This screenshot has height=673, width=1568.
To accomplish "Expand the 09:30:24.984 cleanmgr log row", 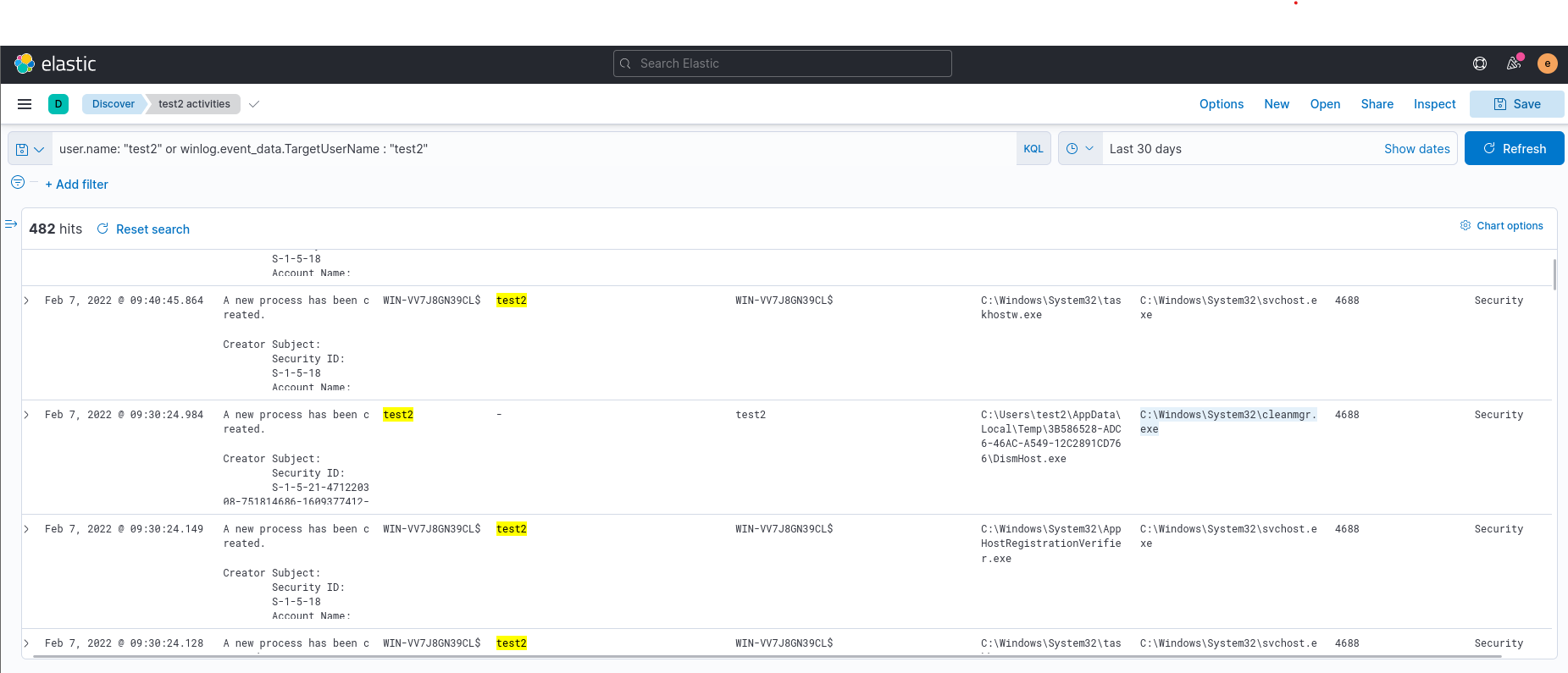I will (x=26, y=415).
